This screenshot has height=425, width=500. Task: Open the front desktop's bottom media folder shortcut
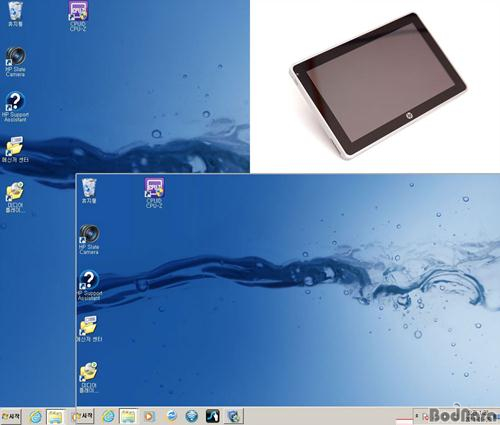(89, 377)
